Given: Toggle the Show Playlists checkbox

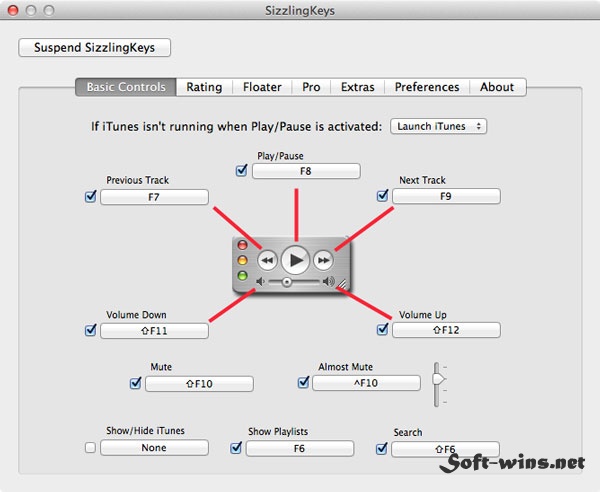Looking at the screenshot, I should point(236,448).
